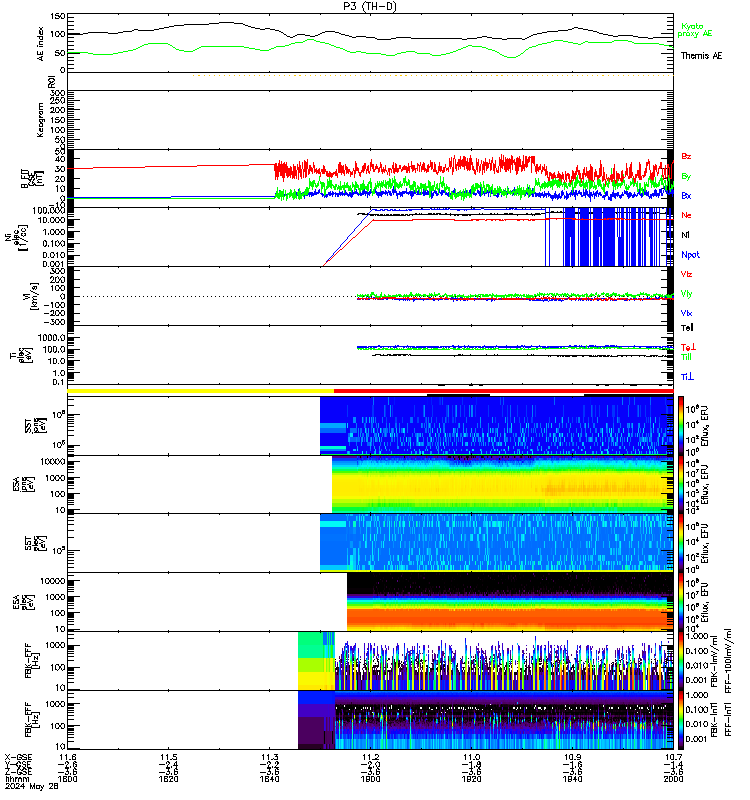Click the ESA electrons axis label
This screenshot has width=750, height=800.
coord(22,602)
